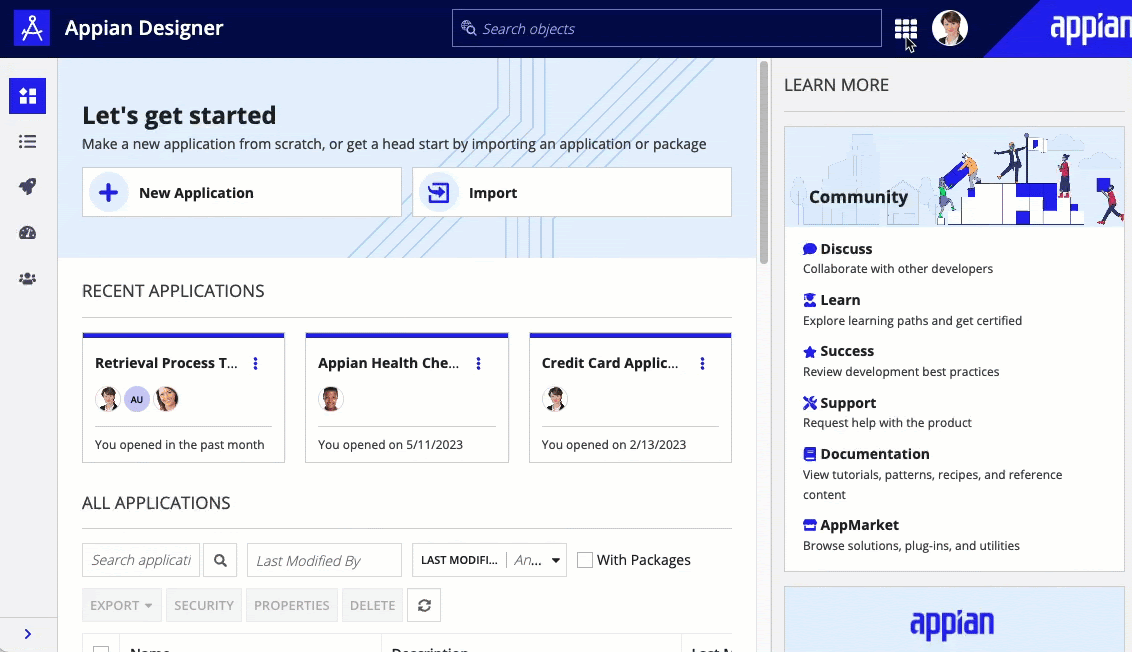Refresh the applications list
Viewport: 1132px width, 652px height.
(x=424, y=605)
